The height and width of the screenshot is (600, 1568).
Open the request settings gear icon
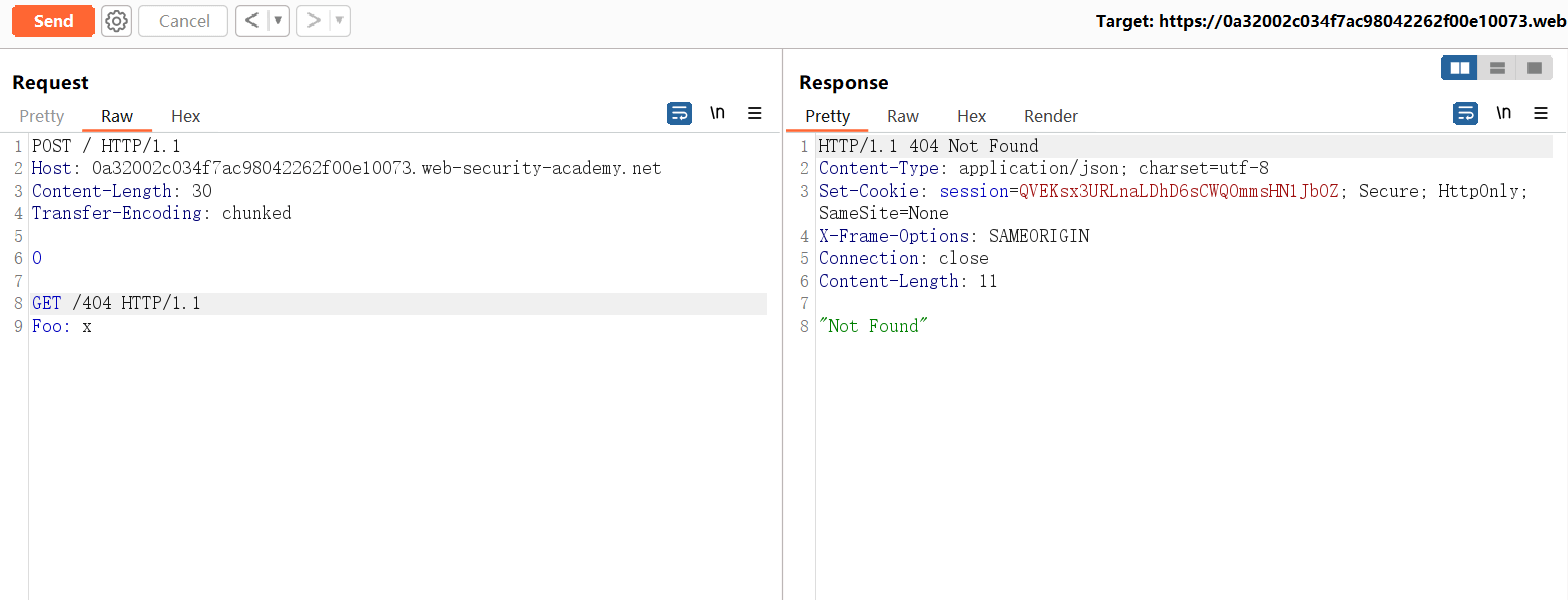click(x=116, y=21)
